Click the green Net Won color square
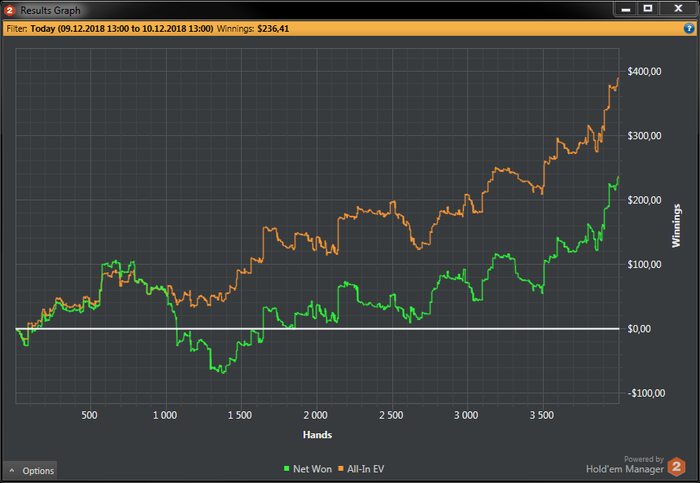This screenshot has height=483, width=700. [x=287, y=469]
